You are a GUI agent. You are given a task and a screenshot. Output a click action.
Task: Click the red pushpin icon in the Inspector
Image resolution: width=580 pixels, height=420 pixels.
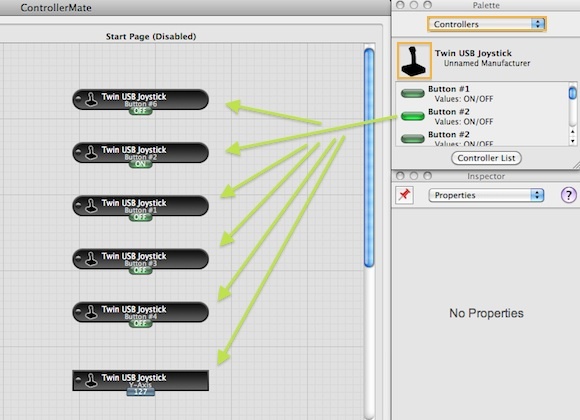click(x=404, y=195)
